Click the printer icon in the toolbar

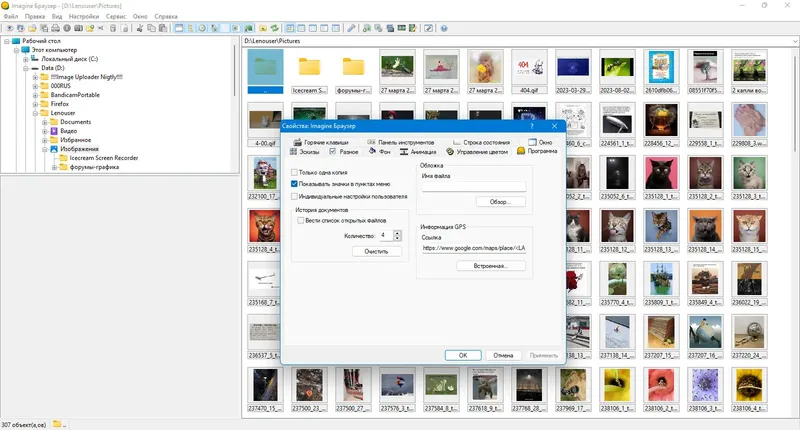[x=55, y=28]
